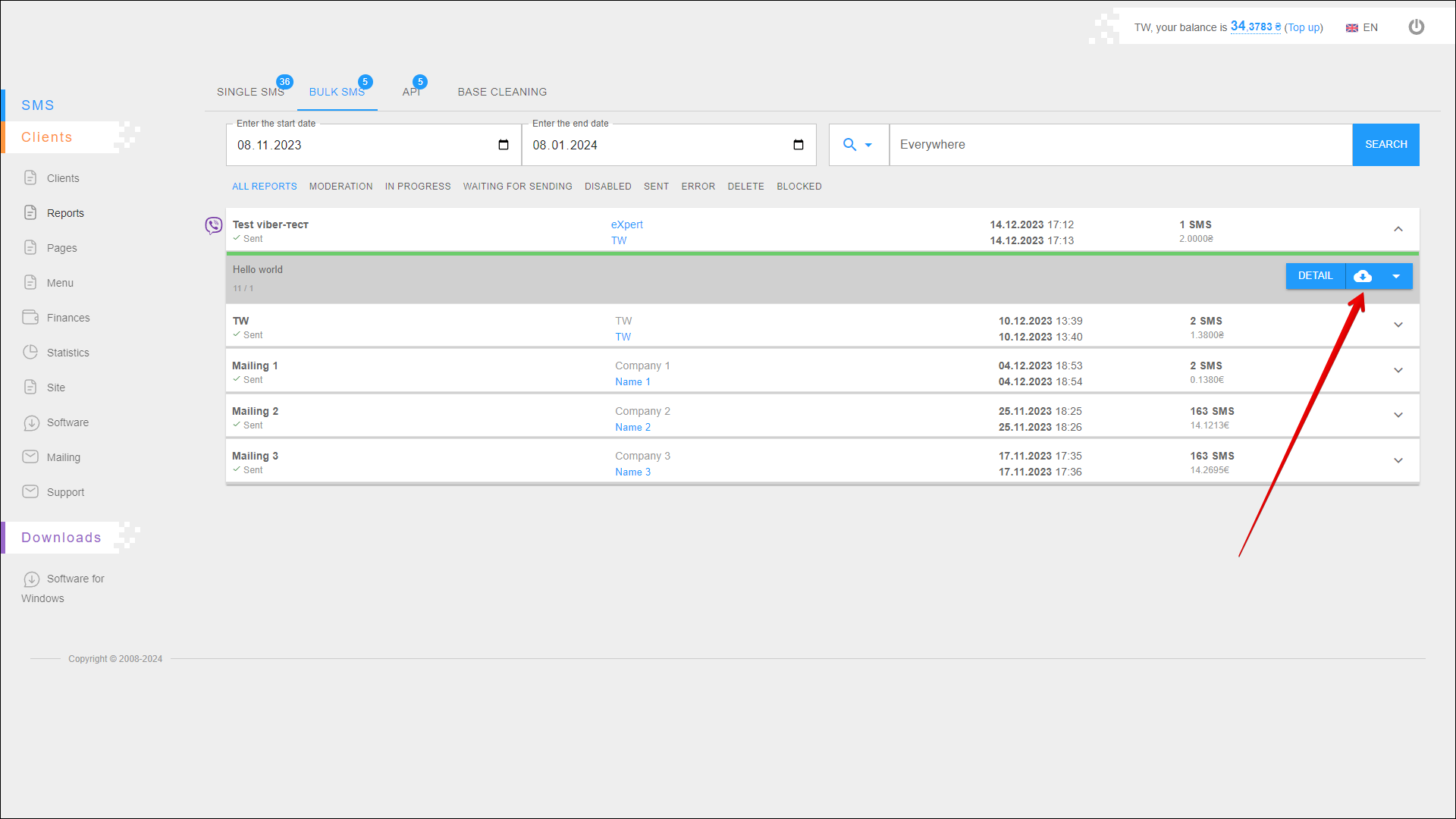Click the Viber icon beside Test viber

point(214,225)
